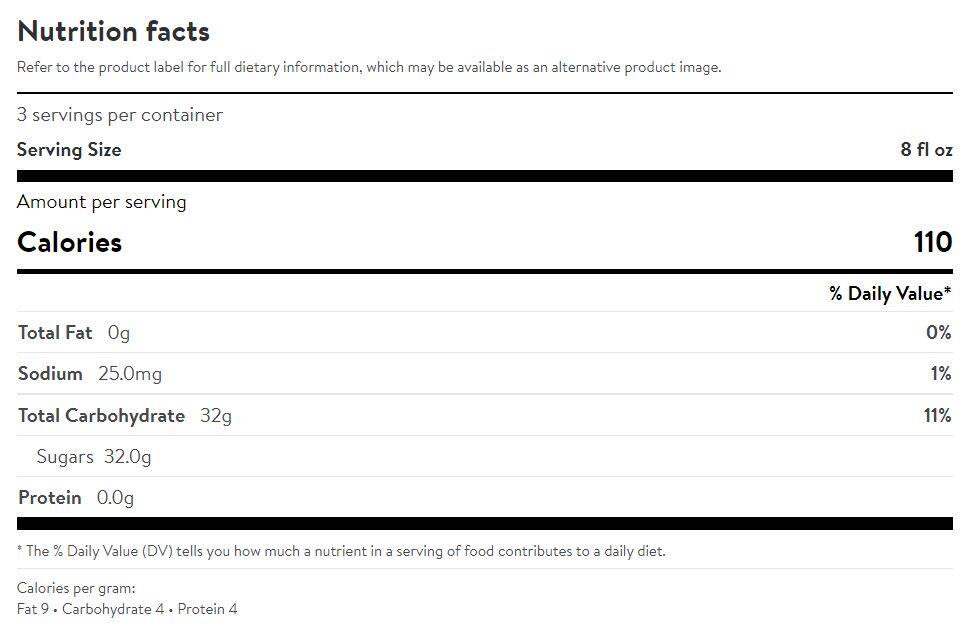Click the 1% sodium daily value
Viewport: 966px width, 628px height.
point(940,374)
